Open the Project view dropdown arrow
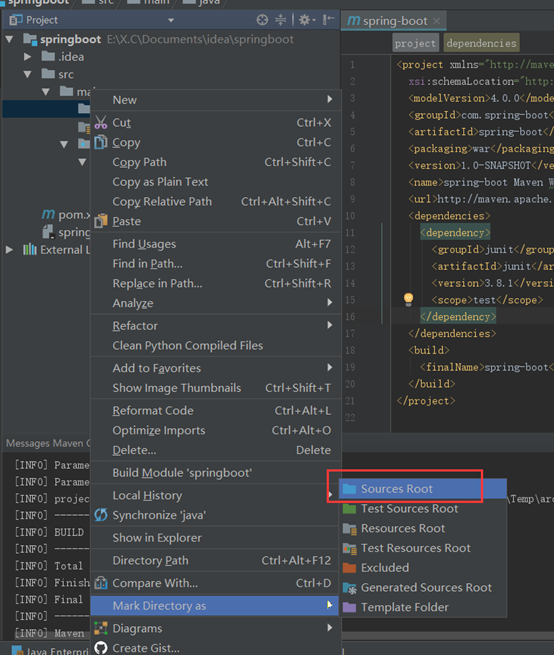 pyautogui.click(x=171, y=20)
